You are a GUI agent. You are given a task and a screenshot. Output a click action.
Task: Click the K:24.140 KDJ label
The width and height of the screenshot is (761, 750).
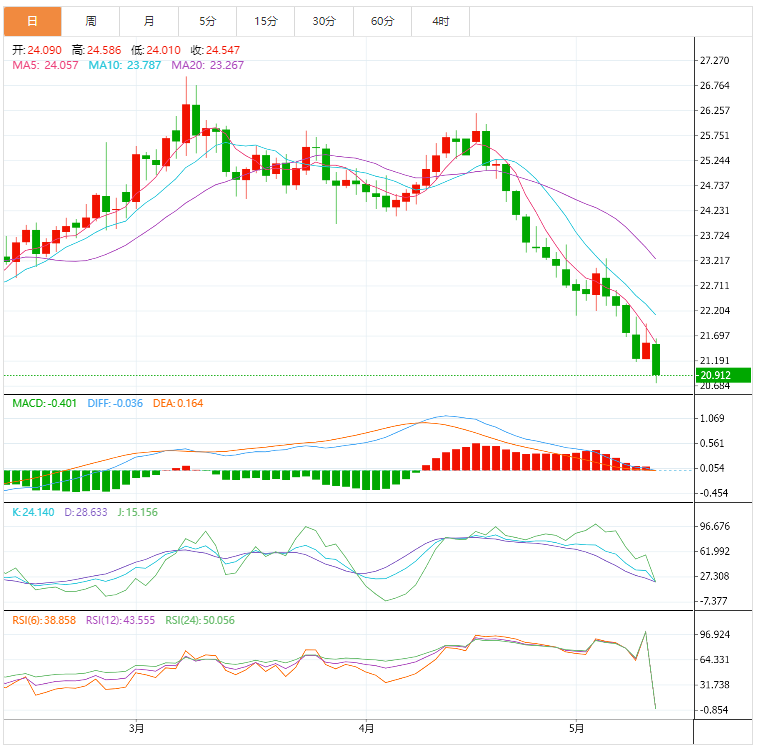point(33,512)
